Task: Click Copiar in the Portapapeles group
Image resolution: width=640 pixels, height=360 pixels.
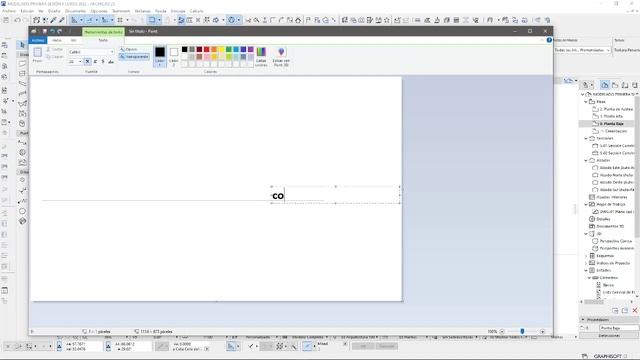Action: coord(55,57)
